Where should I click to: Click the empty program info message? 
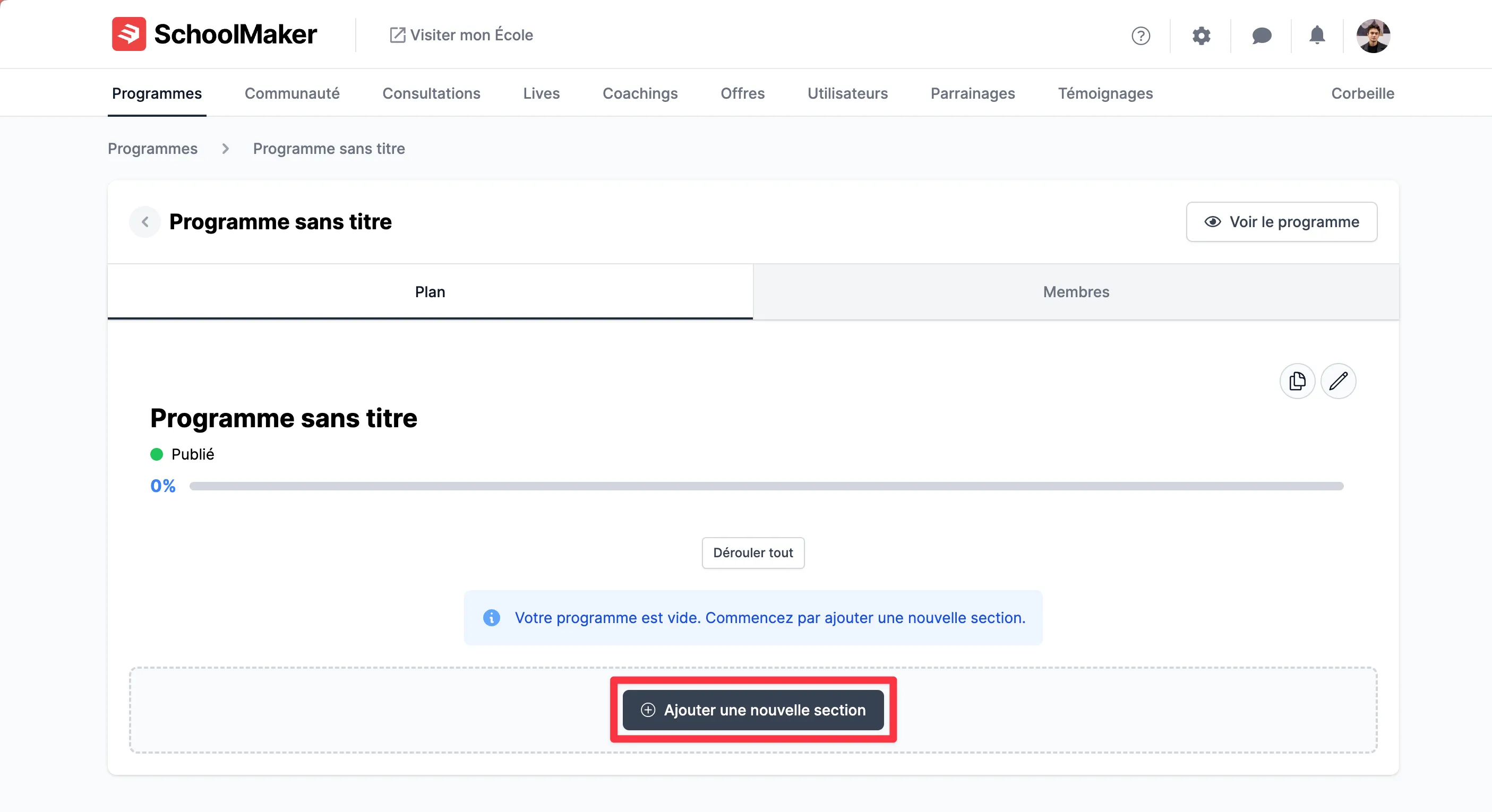point(753,618)
